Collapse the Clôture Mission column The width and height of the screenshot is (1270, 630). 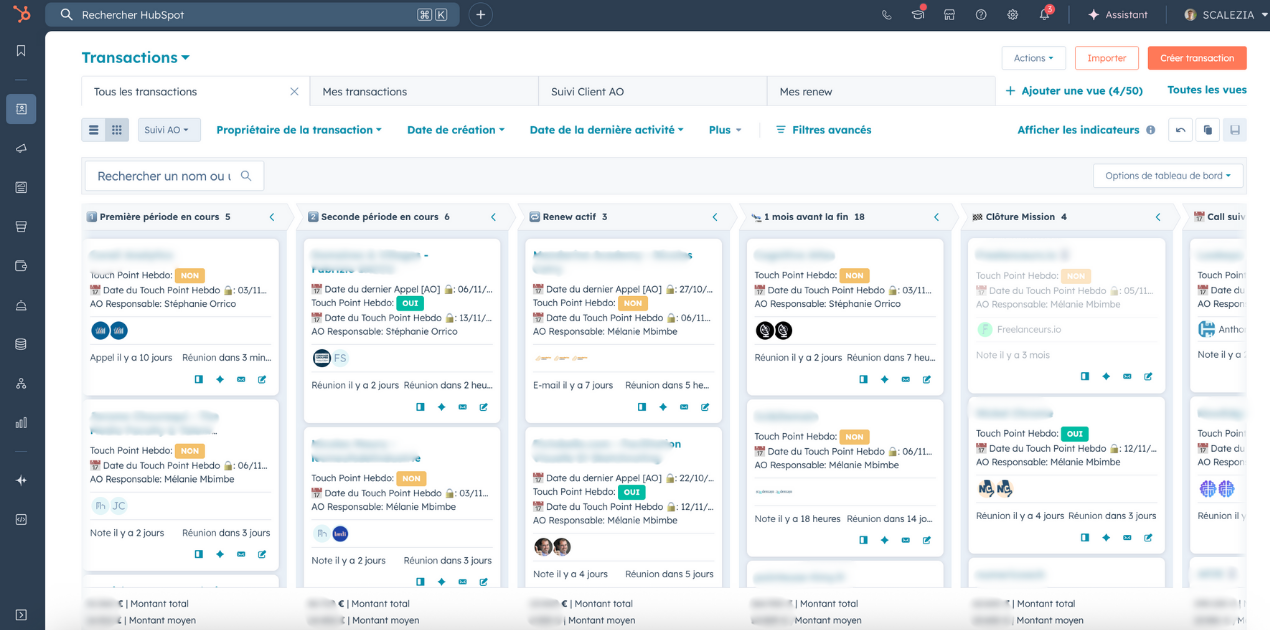[1158, 217]
